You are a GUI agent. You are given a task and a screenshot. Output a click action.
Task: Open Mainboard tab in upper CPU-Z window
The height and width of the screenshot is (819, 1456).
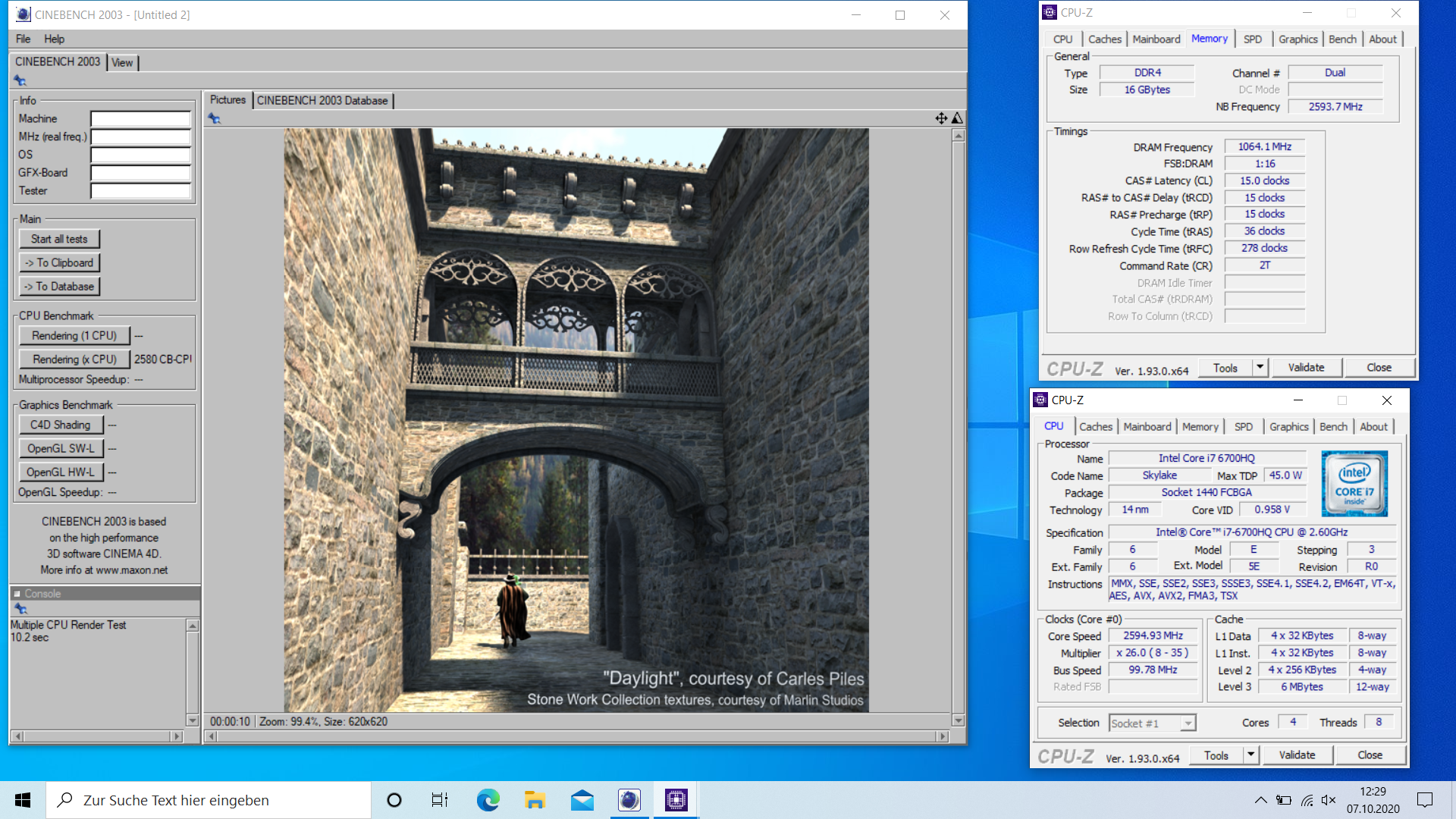click(1156, 39)
